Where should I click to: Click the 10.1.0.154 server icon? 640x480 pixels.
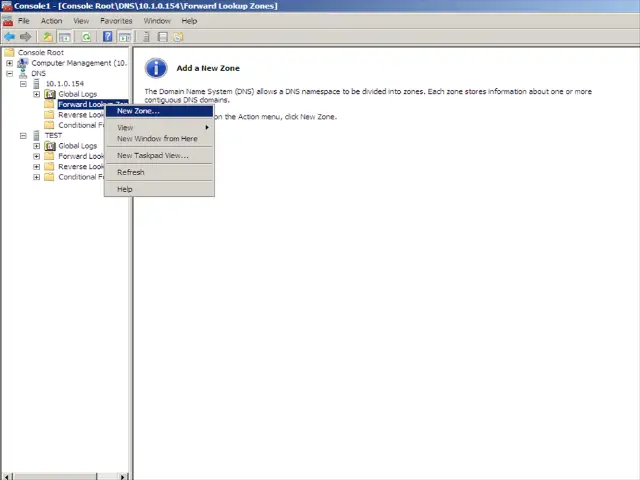click(x=36, y=84)
